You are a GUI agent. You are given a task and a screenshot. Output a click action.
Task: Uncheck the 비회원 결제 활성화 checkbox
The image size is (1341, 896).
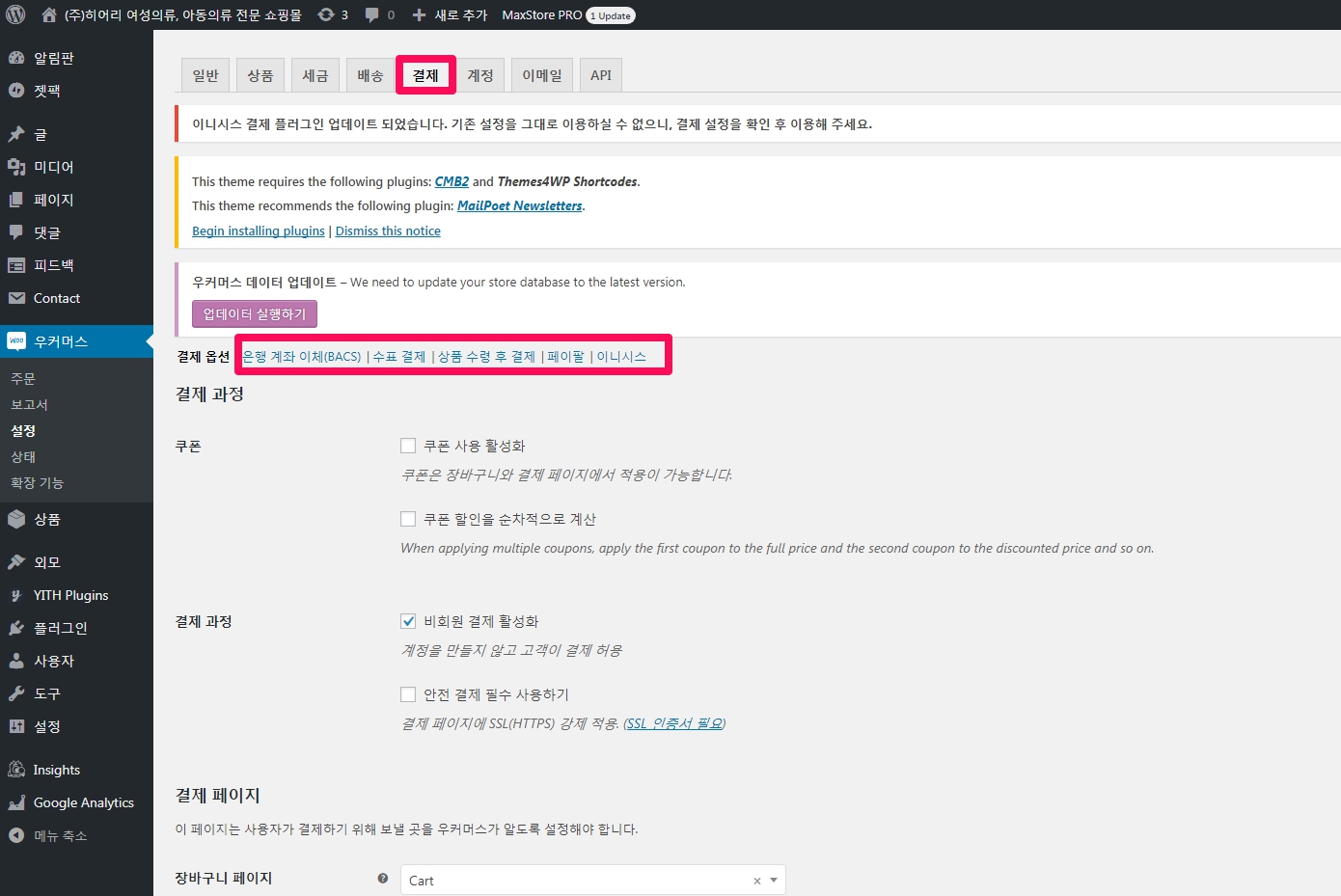point(408,621)
